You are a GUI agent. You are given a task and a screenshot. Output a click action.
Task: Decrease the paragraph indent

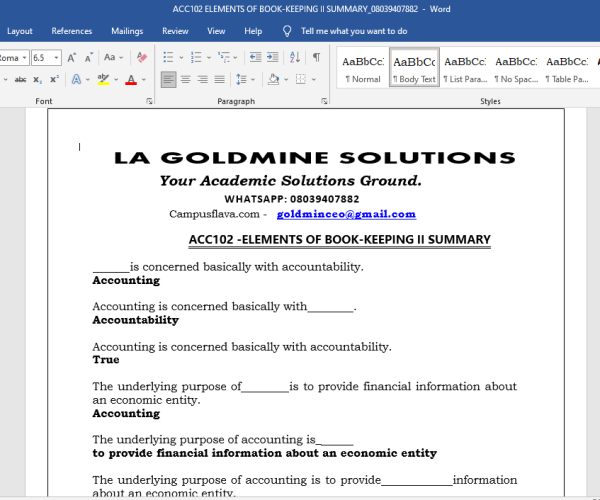(256, 58)
